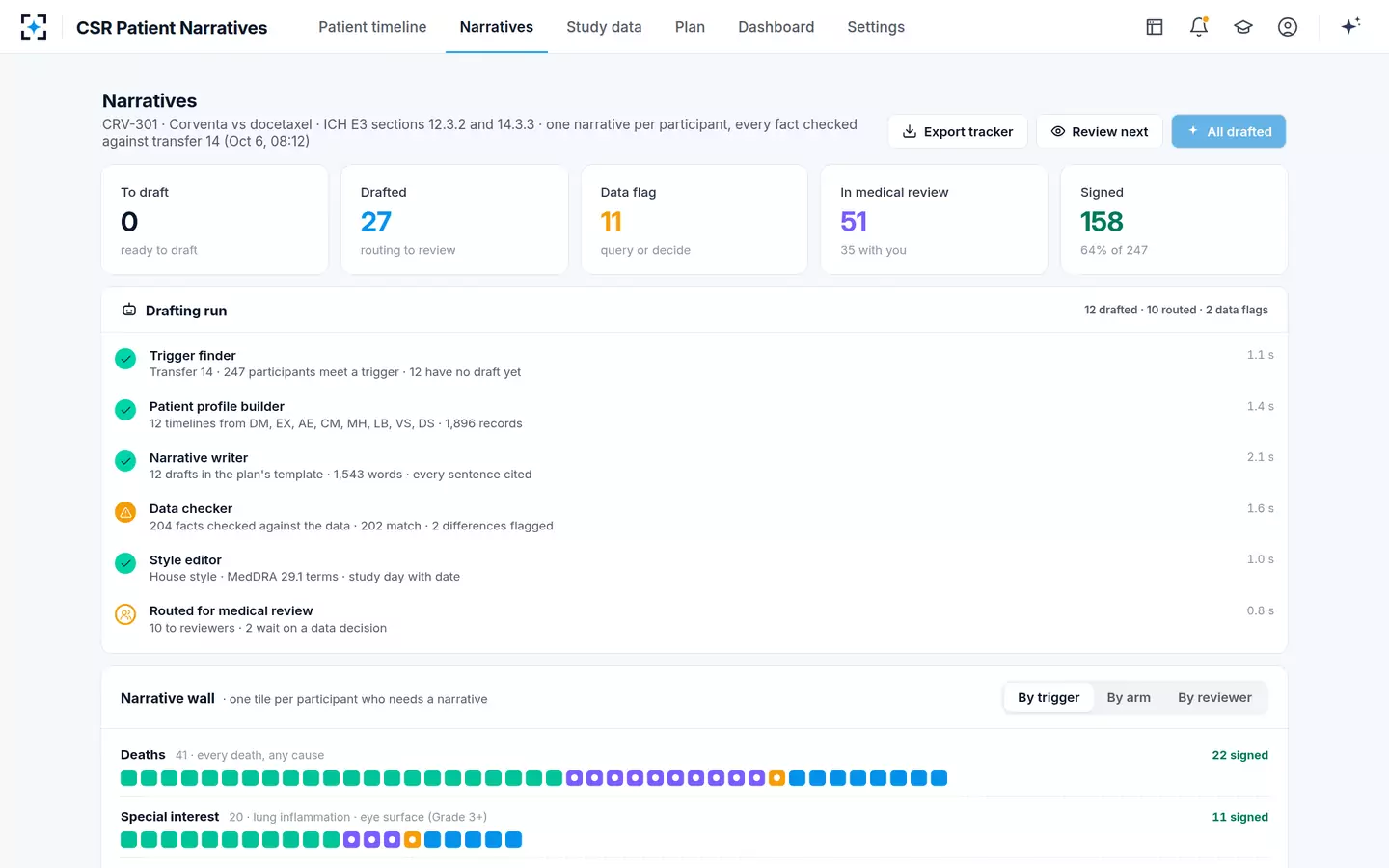
Task: Open the Study data tab
Action: (604, 27)
